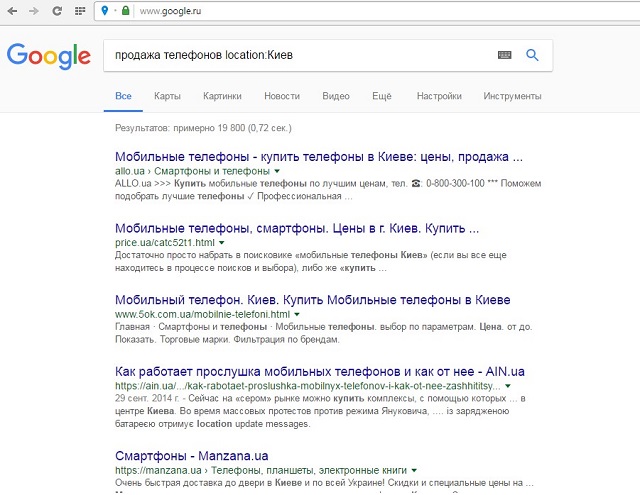Click the price.ua/catc52t1.html URL text

coord(164,243)
